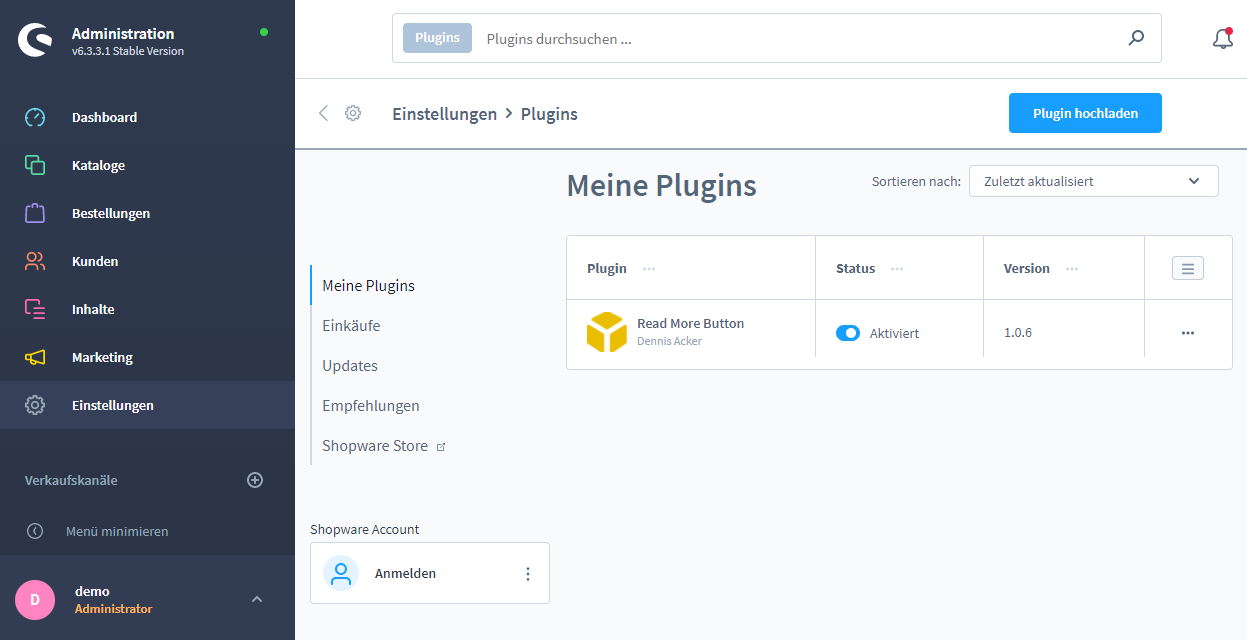Open Bestellungen menu item
The height and width of the screenshot is (640, 1247).
click(147, 213)
